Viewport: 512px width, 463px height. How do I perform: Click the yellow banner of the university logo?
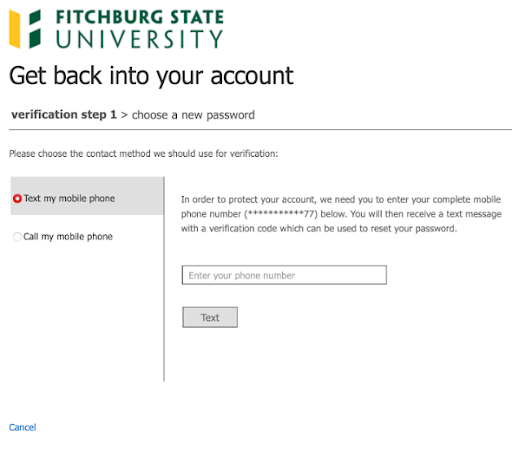coord(15,29)
